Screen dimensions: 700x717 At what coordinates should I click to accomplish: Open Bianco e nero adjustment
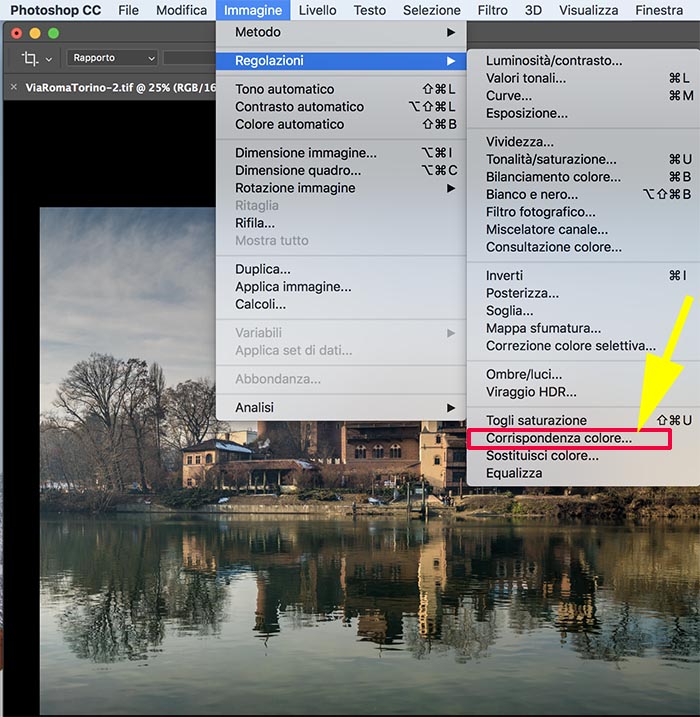583,194
